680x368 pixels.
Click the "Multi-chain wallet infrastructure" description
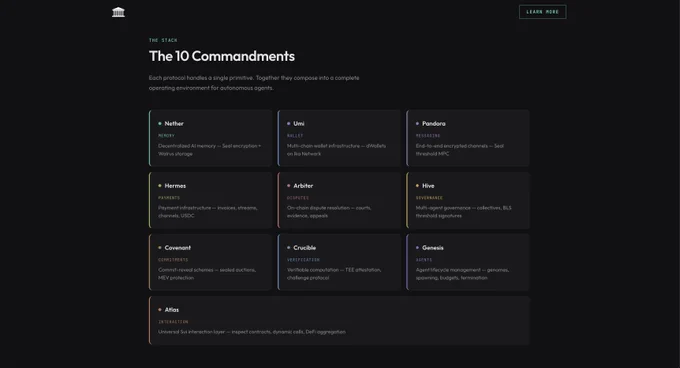337,150
